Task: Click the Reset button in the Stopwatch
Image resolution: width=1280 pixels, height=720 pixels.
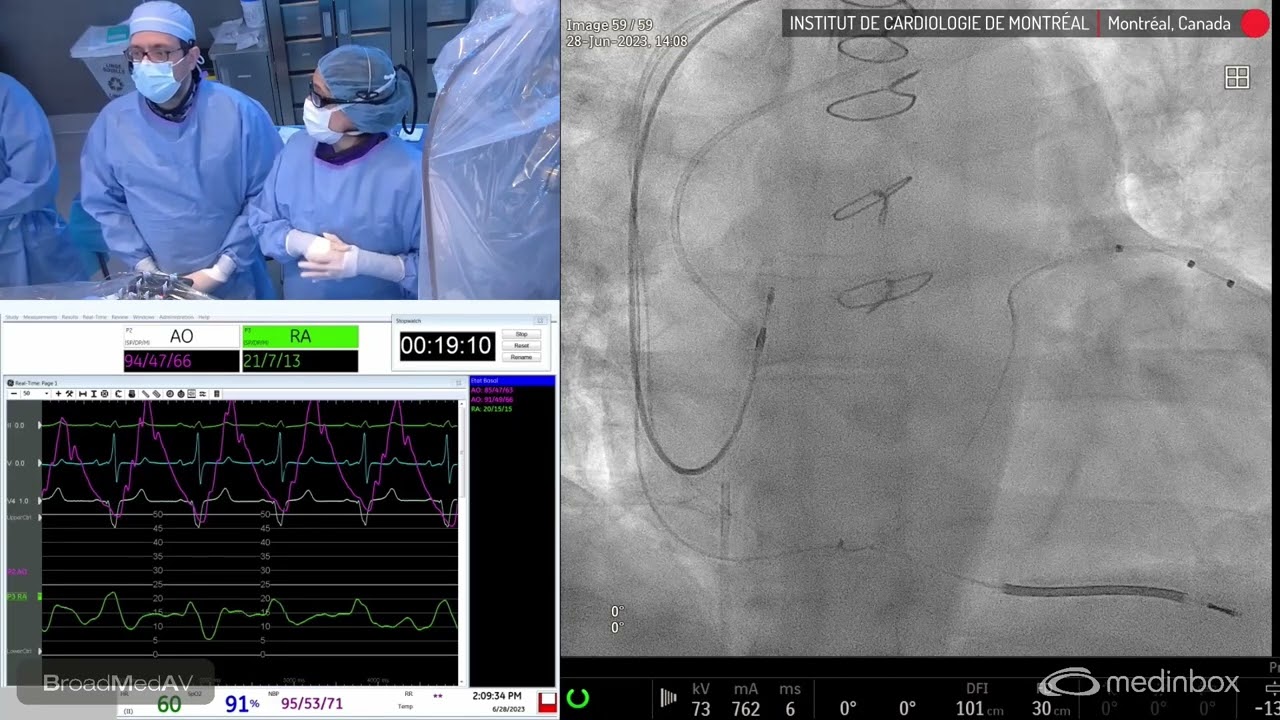Action: tap(521, 345)
